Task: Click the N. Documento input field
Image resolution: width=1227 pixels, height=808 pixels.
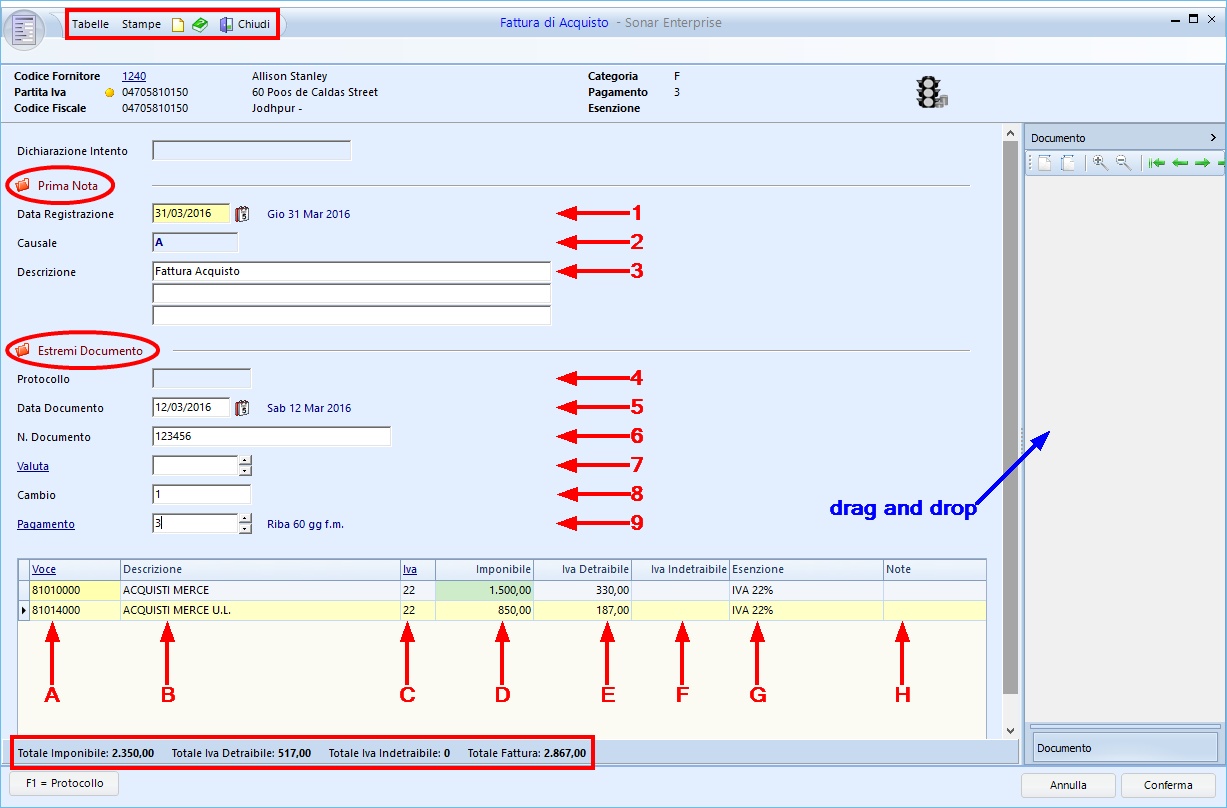Action: 271,437
